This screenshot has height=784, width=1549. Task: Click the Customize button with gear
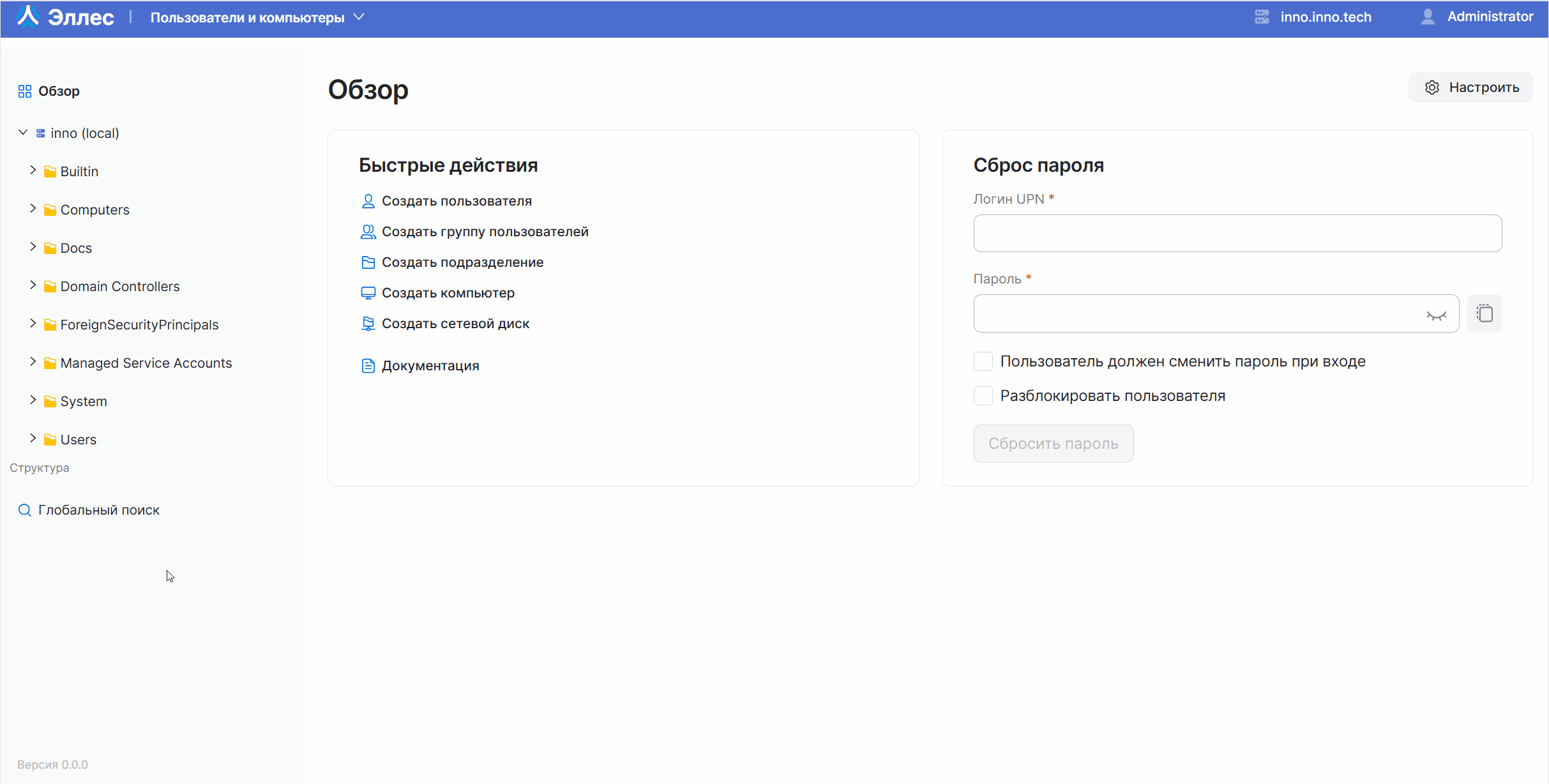click(x=1470, y=87)
